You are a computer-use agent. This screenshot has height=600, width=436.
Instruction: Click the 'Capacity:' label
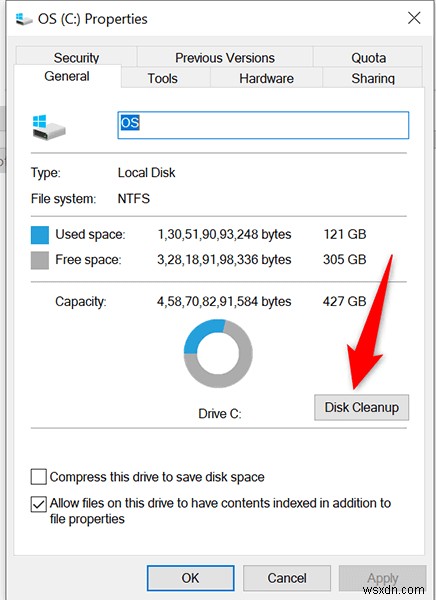81,302
